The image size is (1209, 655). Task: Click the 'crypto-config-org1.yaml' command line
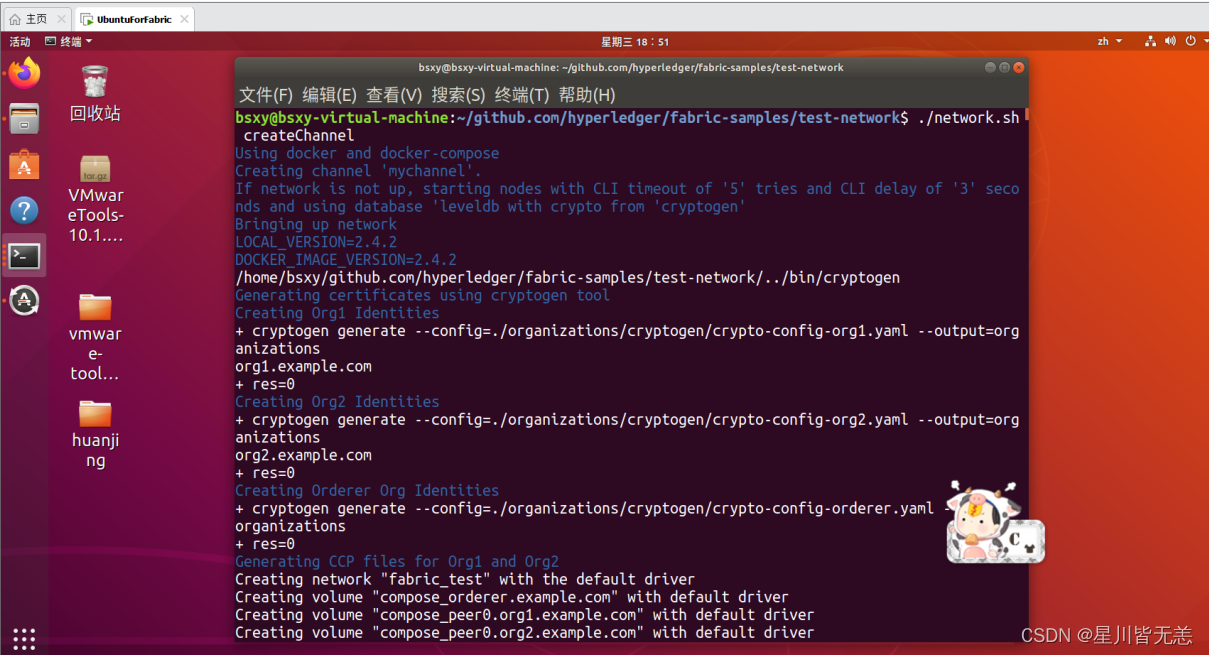click(627, 331)
